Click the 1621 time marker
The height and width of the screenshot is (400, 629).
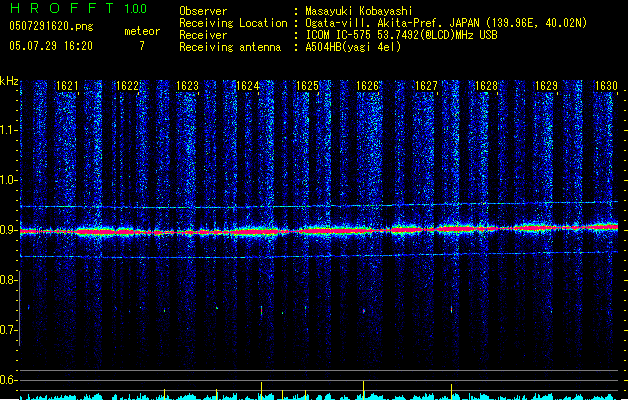pyautogui.click(x=67, y=86)
